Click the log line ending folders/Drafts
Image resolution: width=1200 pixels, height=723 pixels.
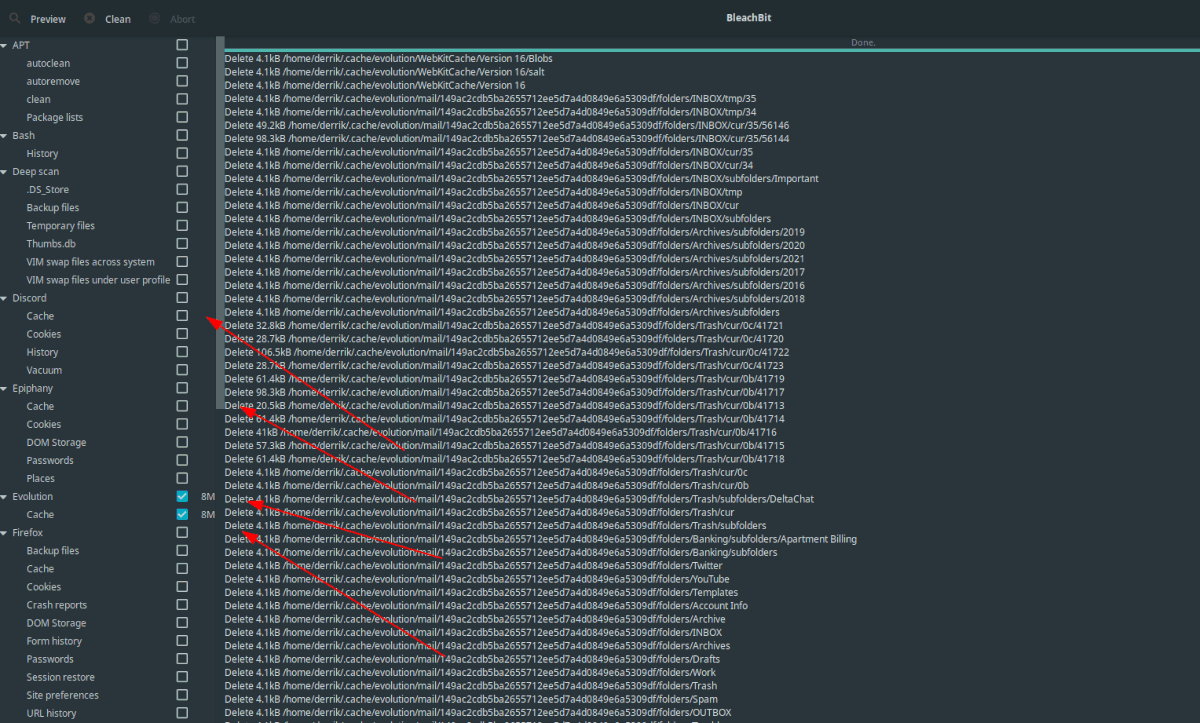click(x=471, y=659)
